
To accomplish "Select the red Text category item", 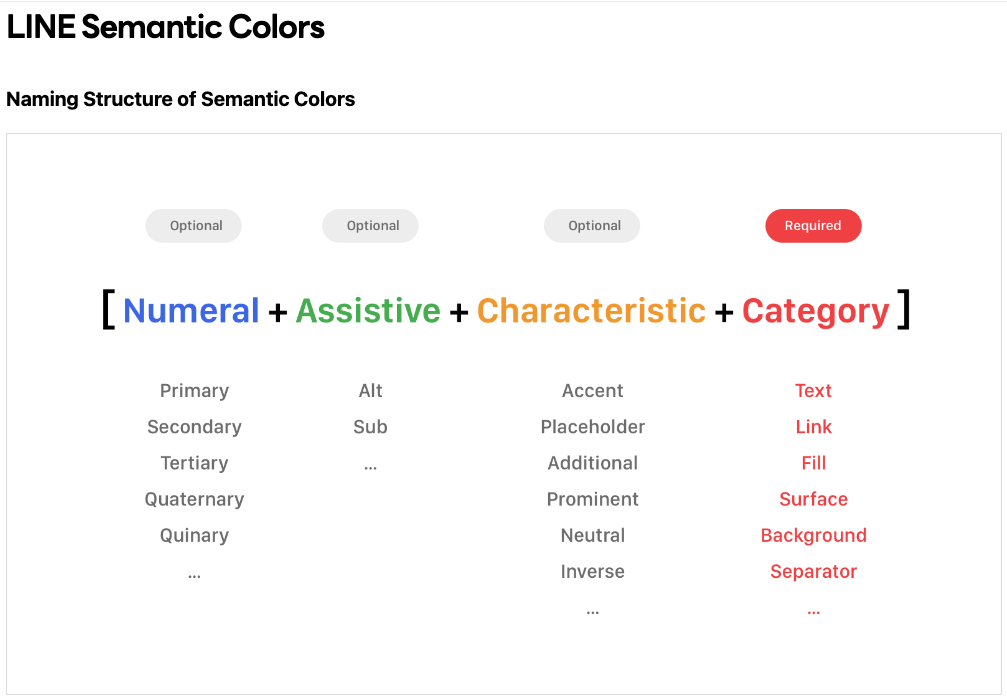I will pyautogui.click(x=813, y=391).
